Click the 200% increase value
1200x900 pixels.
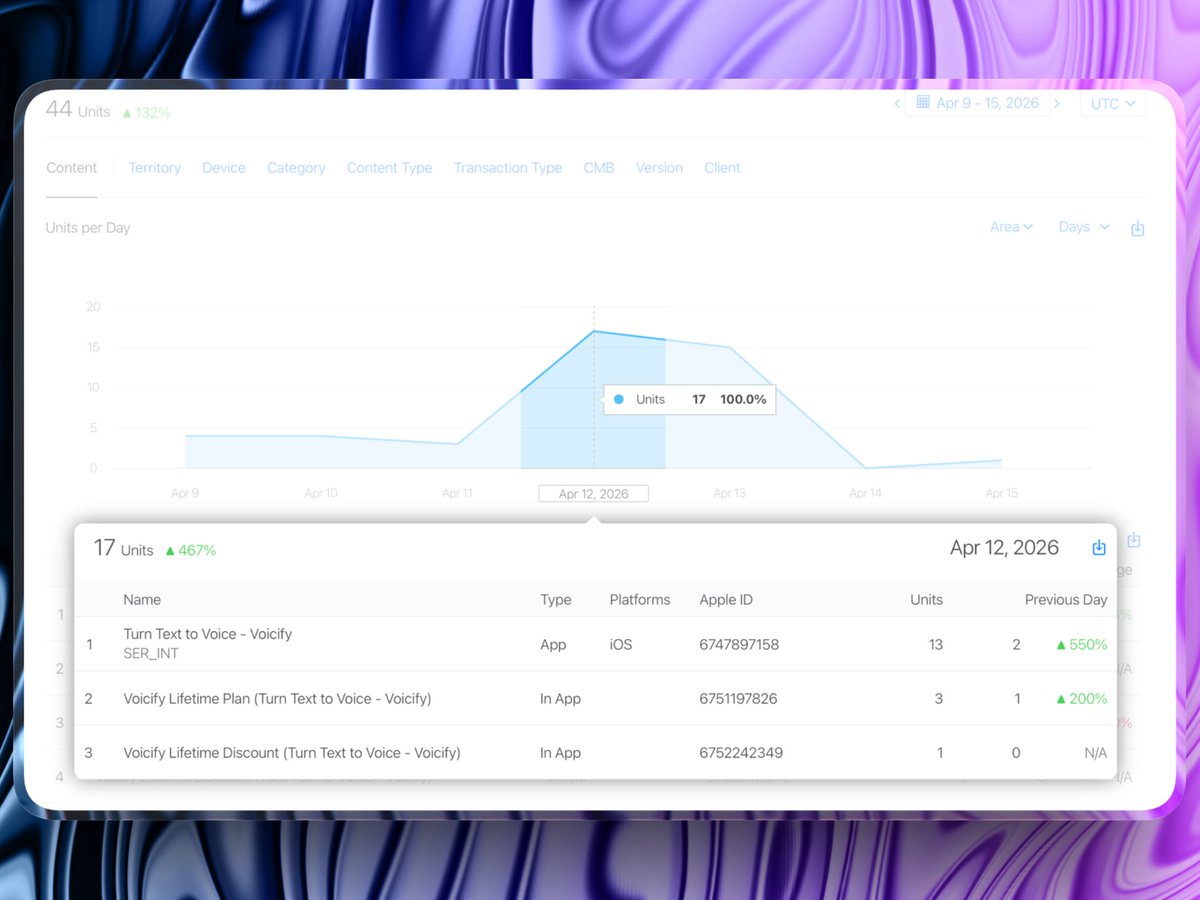[1081, 699]
